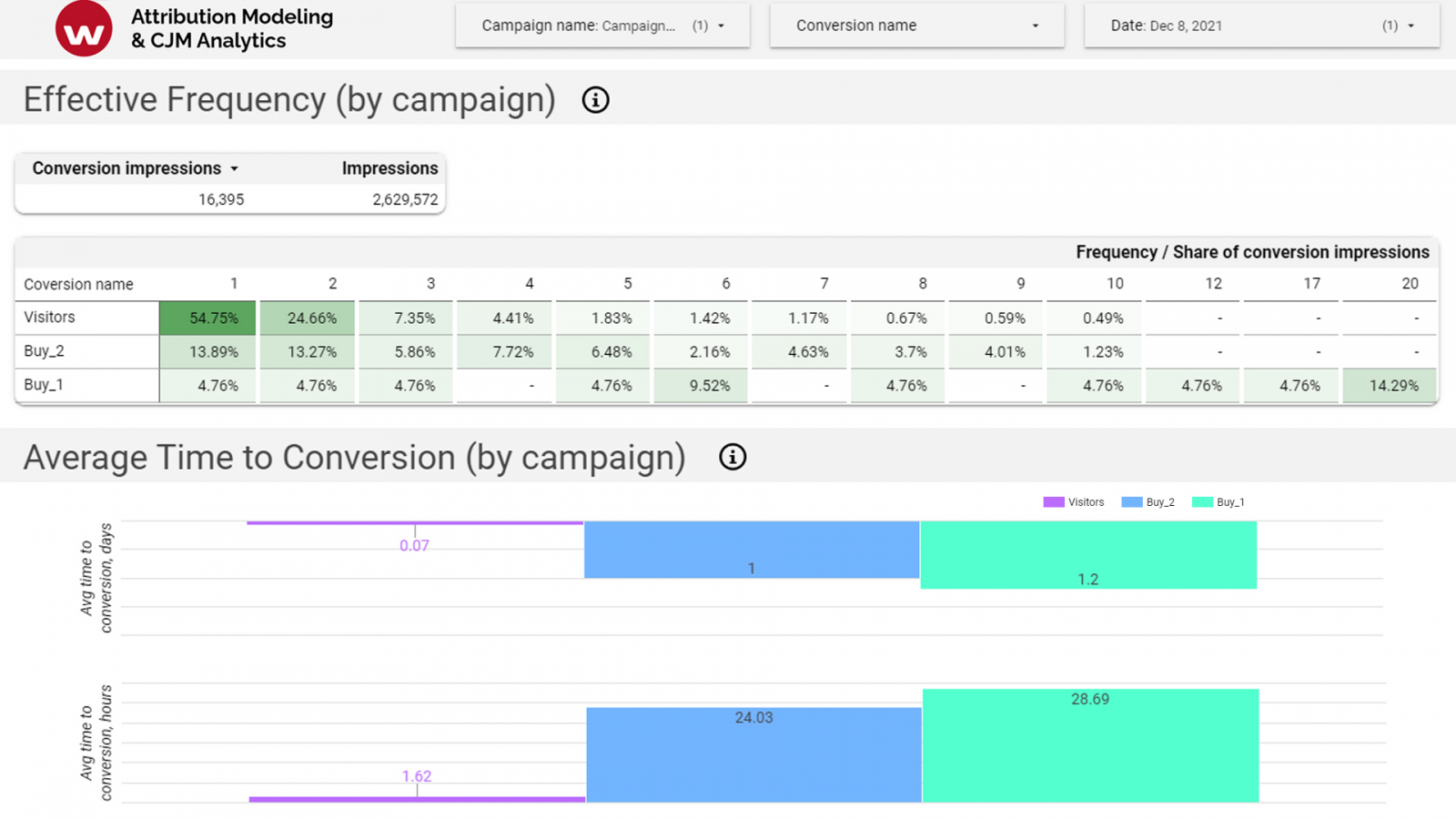The width and height of the screenshot is (1456, 819).
Task: Click the teal Buy_1 legend swatch
Action: [1202, 502]
